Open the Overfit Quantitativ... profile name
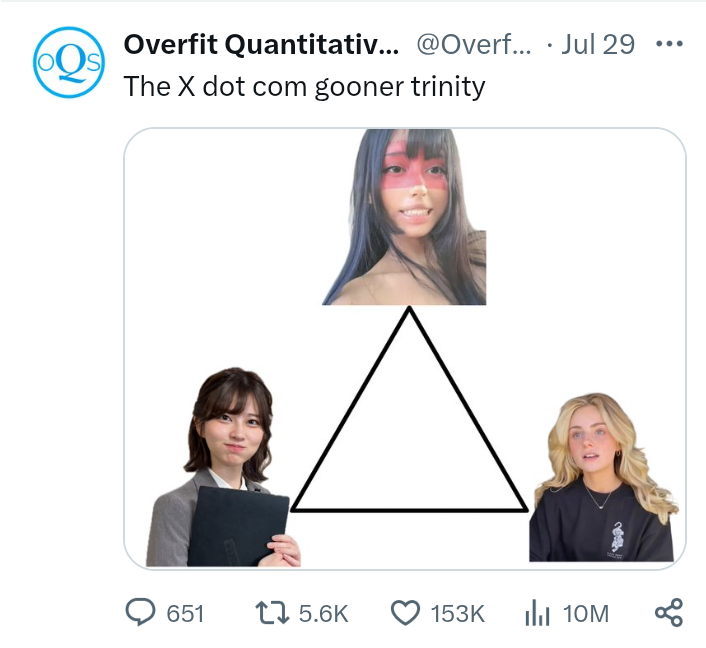This screenshot has width=706, height=648. (261, 45)
